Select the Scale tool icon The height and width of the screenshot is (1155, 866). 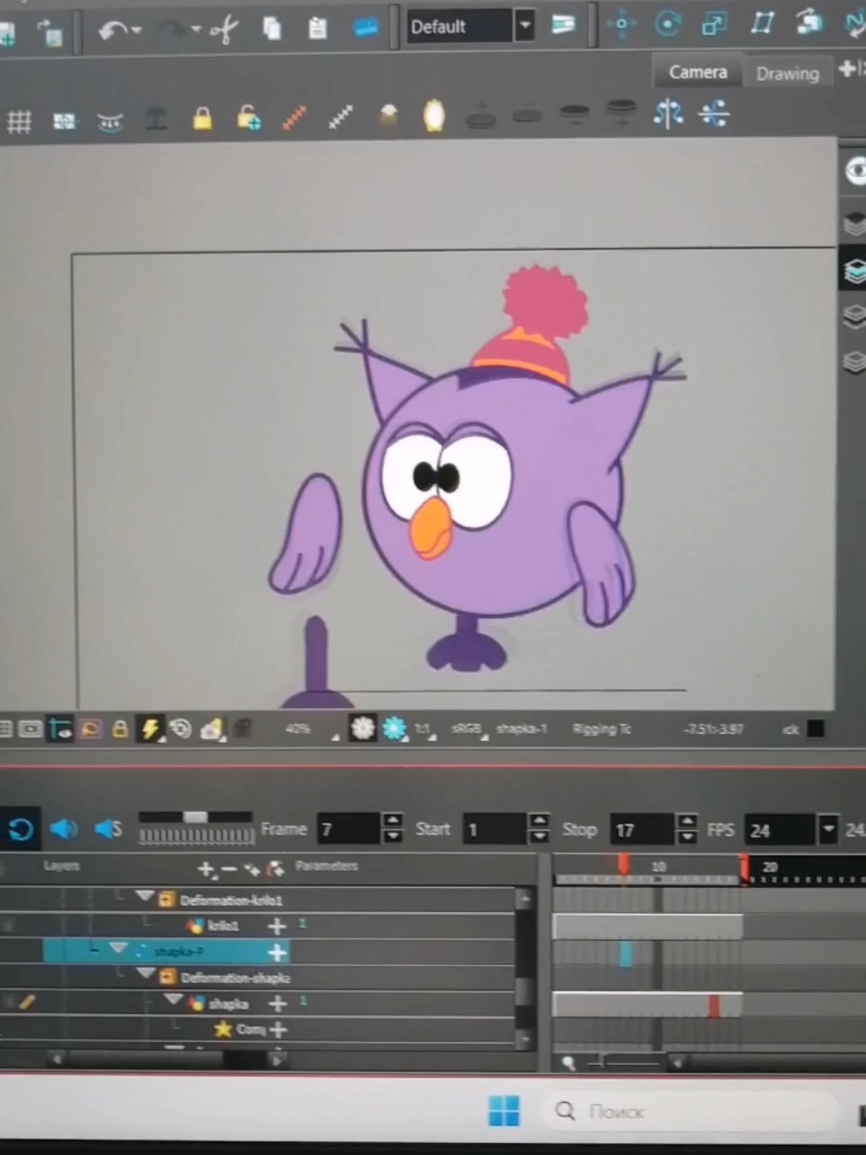point(714,24)
